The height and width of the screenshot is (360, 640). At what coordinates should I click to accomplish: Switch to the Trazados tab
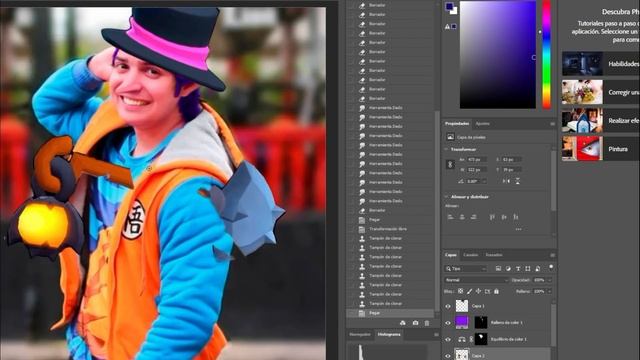494,255
